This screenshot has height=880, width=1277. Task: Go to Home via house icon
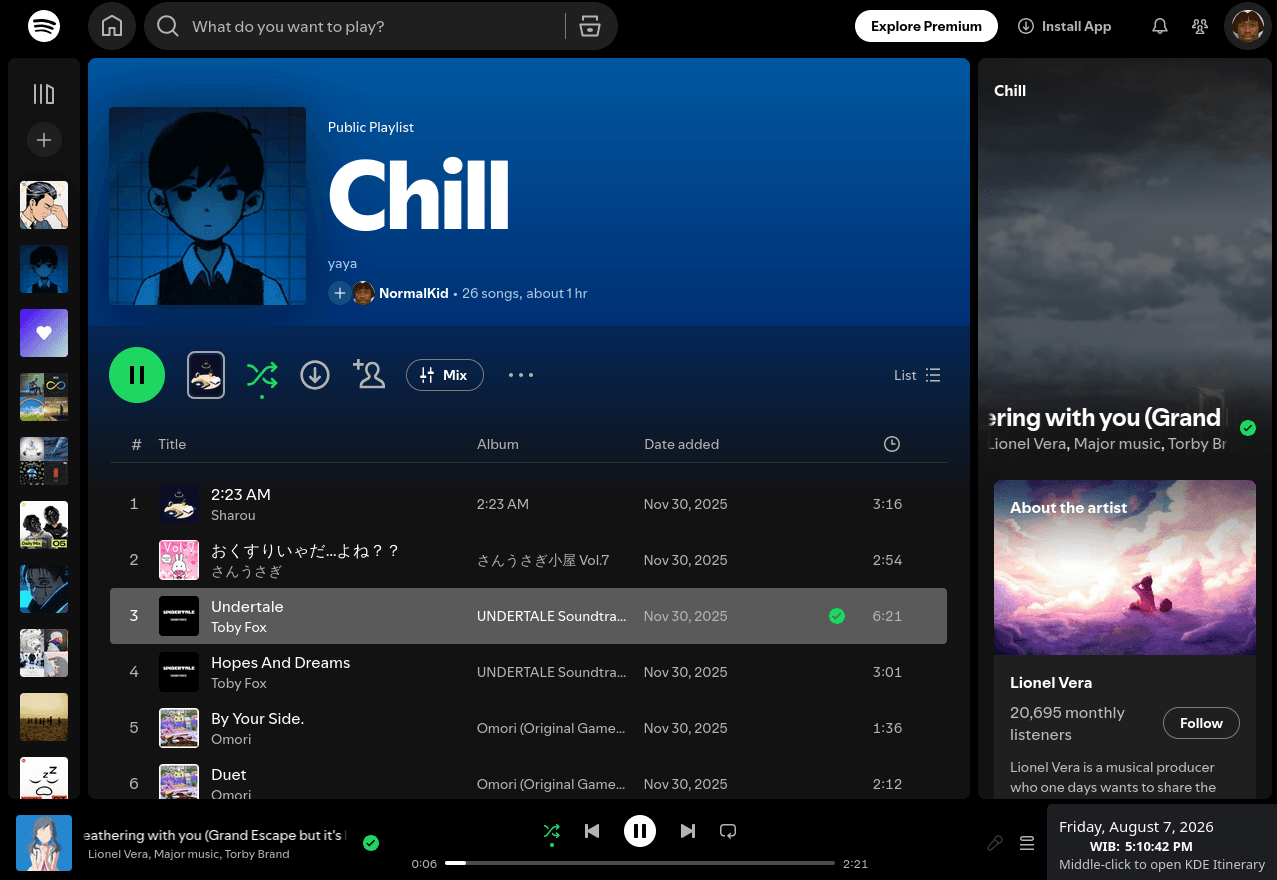pos(112,26)
